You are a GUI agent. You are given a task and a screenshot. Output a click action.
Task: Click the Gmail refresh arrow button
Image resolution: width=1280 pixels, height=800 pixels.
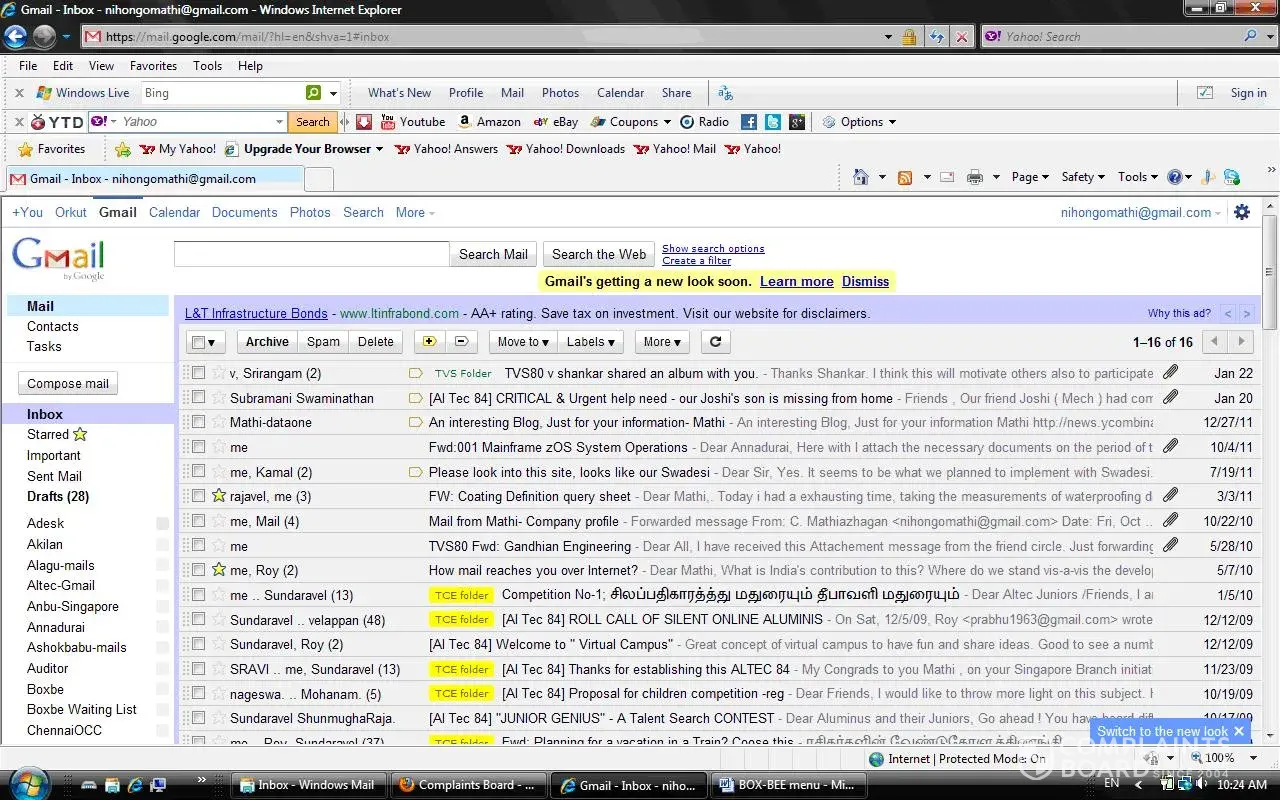pos(714,341)
